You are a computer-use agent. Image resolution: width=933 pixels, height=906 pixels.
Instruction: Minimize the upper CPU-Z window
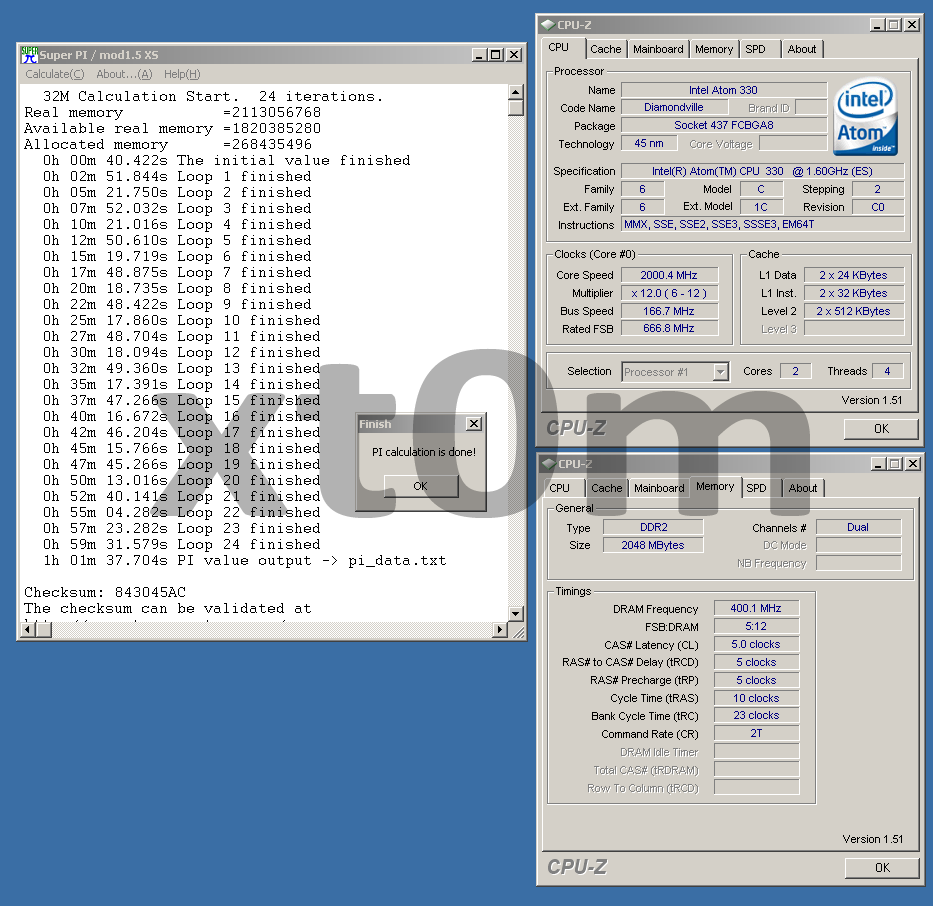pyautogui.click(x=877, y=25)
